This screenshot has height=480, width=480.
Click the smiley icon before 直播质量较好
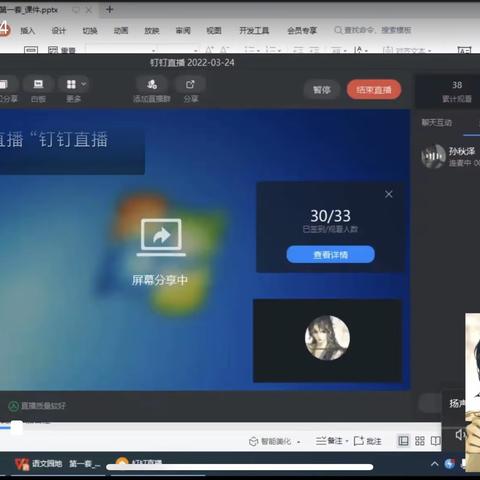(x=13, y=406)
